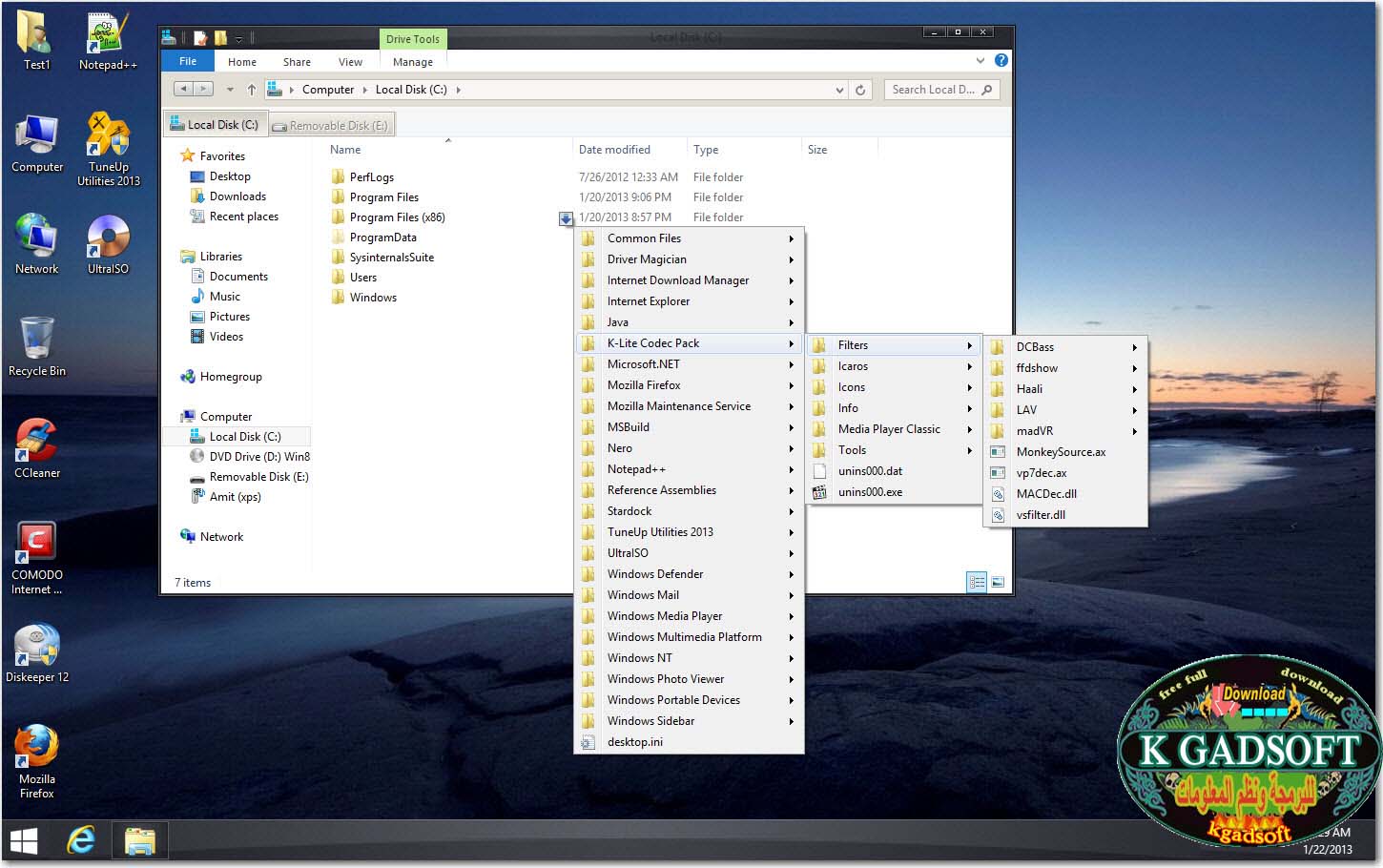
Task: Click the chevron after Local Disk (C:) in address bar
Action: 459,90
